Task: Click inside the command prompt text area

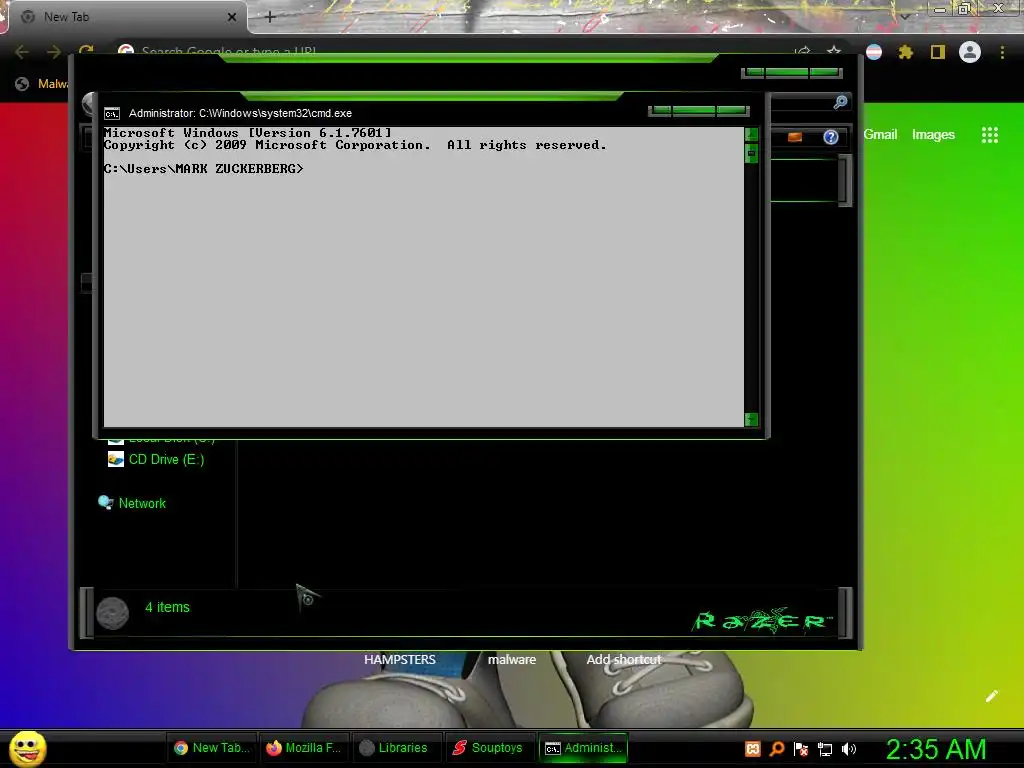Action: tap(423, 277)
